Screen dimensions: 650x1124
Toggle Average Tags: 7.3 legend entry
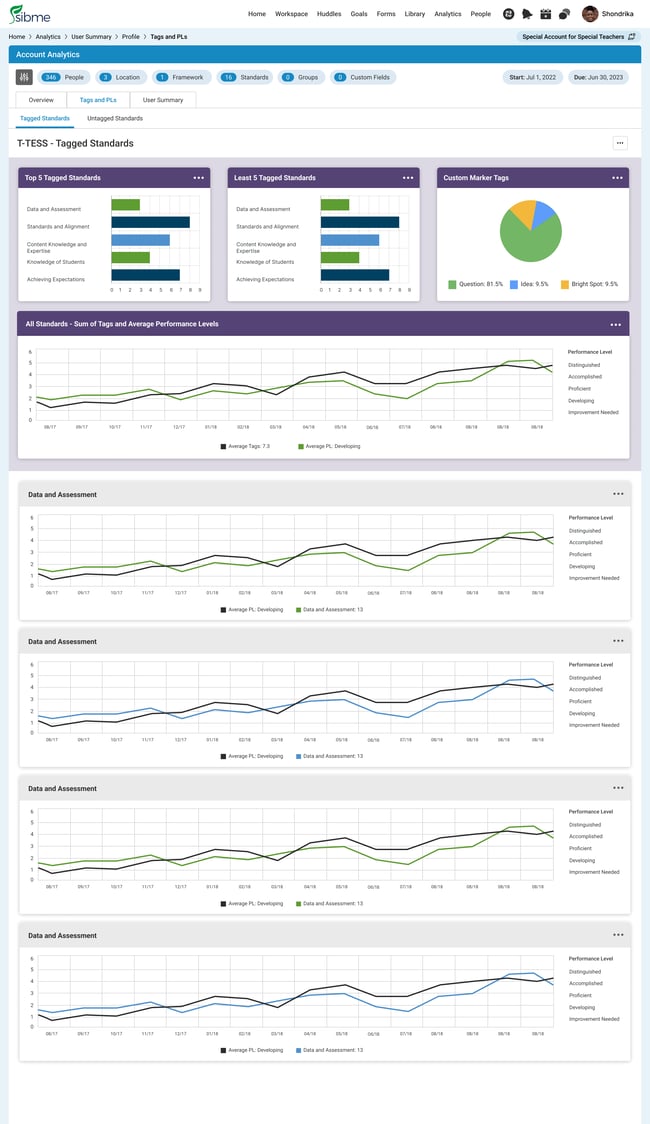tap(245, 447)
